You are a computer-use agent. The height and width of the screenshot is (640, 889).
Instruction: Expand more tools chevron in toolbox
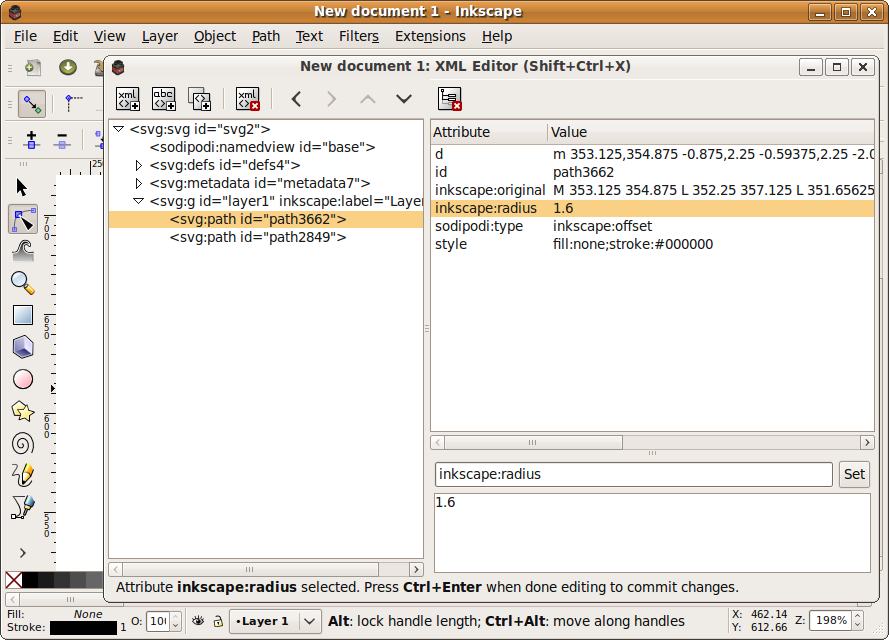pyautogui.click(x=23, y=553)
